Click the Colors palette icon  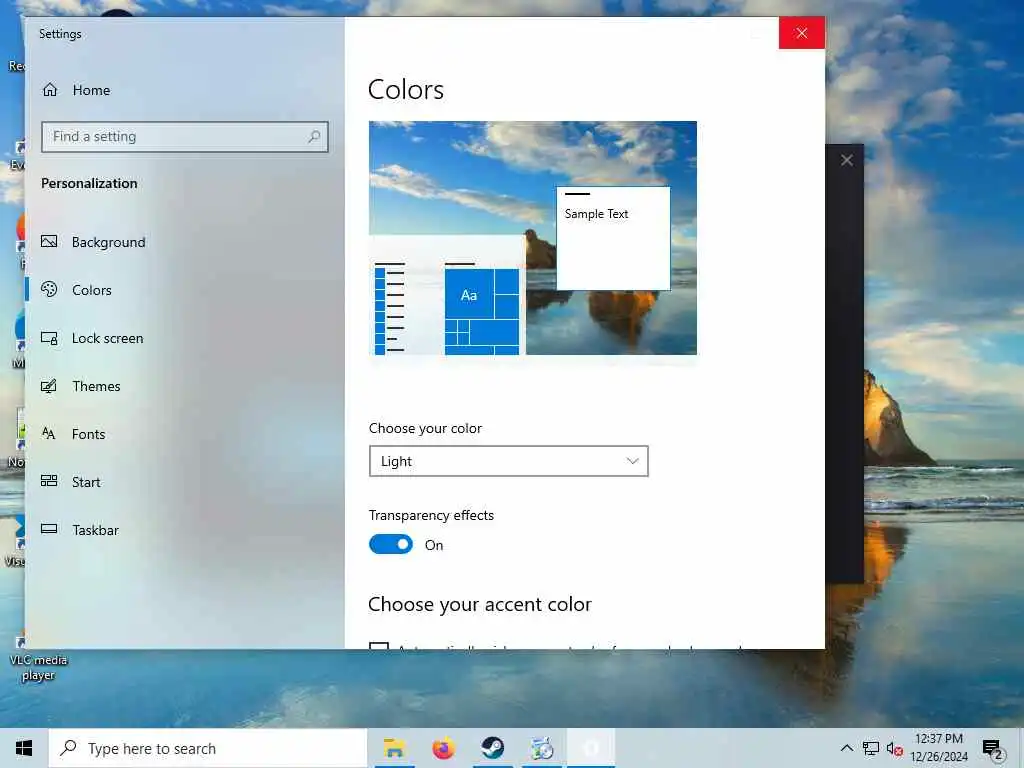[49, 289]
